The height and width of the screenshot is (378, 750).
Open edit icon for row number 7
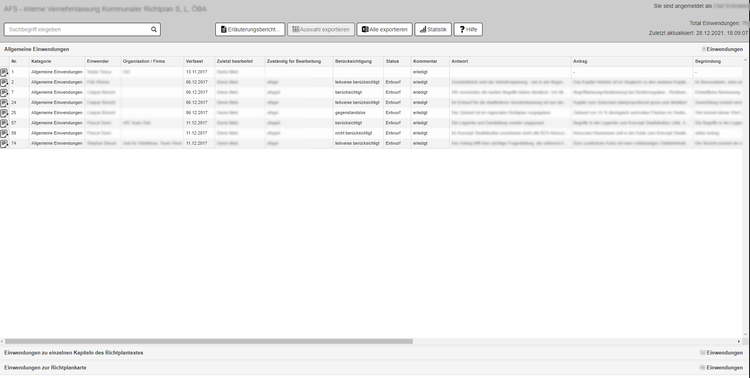[4, 92]
